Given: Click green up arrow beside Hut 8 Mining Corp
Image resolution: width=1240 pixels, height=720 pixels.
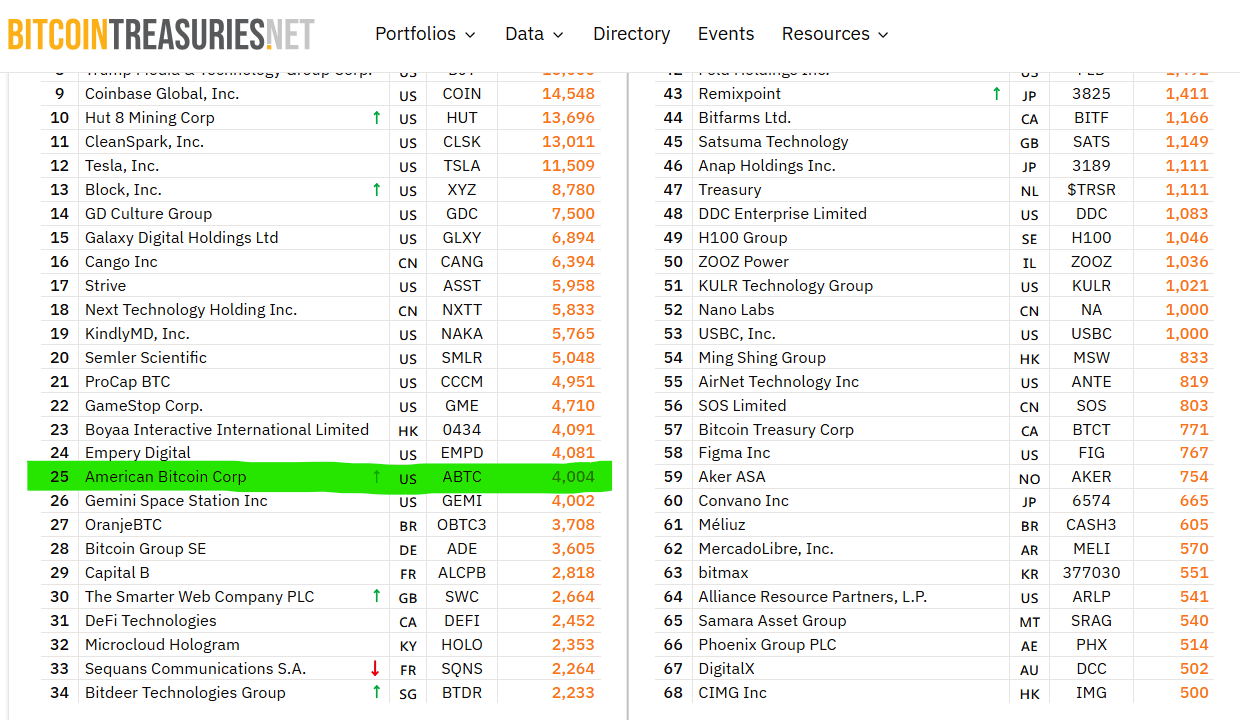Looking at the screenshot, I should (376, 118).
